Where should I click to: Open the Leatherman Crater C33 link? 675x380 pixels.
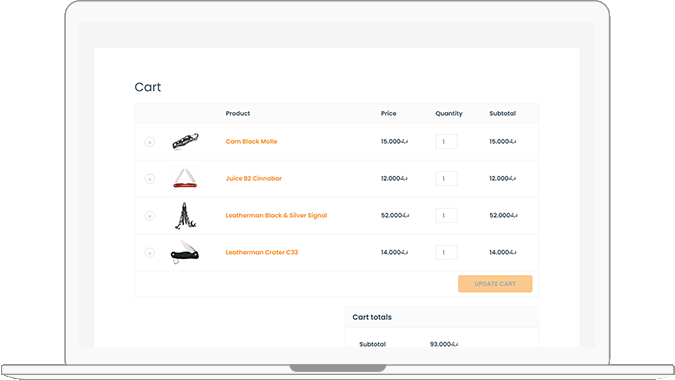point(262,253)
